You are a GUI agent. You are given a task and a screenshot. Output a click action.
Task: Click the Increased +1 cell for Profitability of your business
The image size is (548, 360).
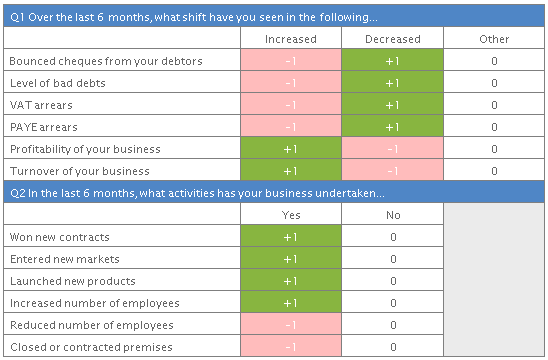(x=291, y=149)
